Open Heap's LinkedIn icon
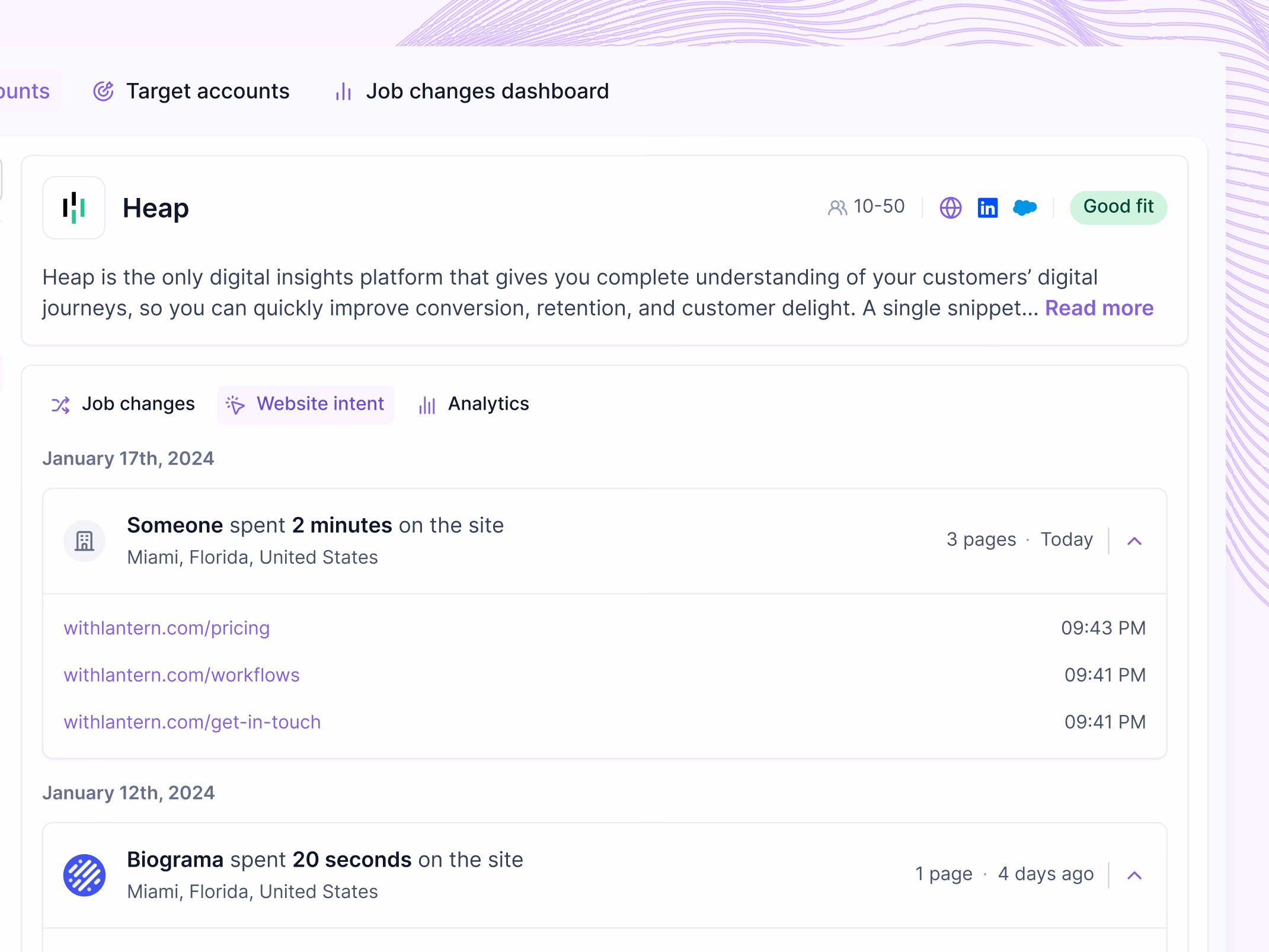 pos(987,207)
